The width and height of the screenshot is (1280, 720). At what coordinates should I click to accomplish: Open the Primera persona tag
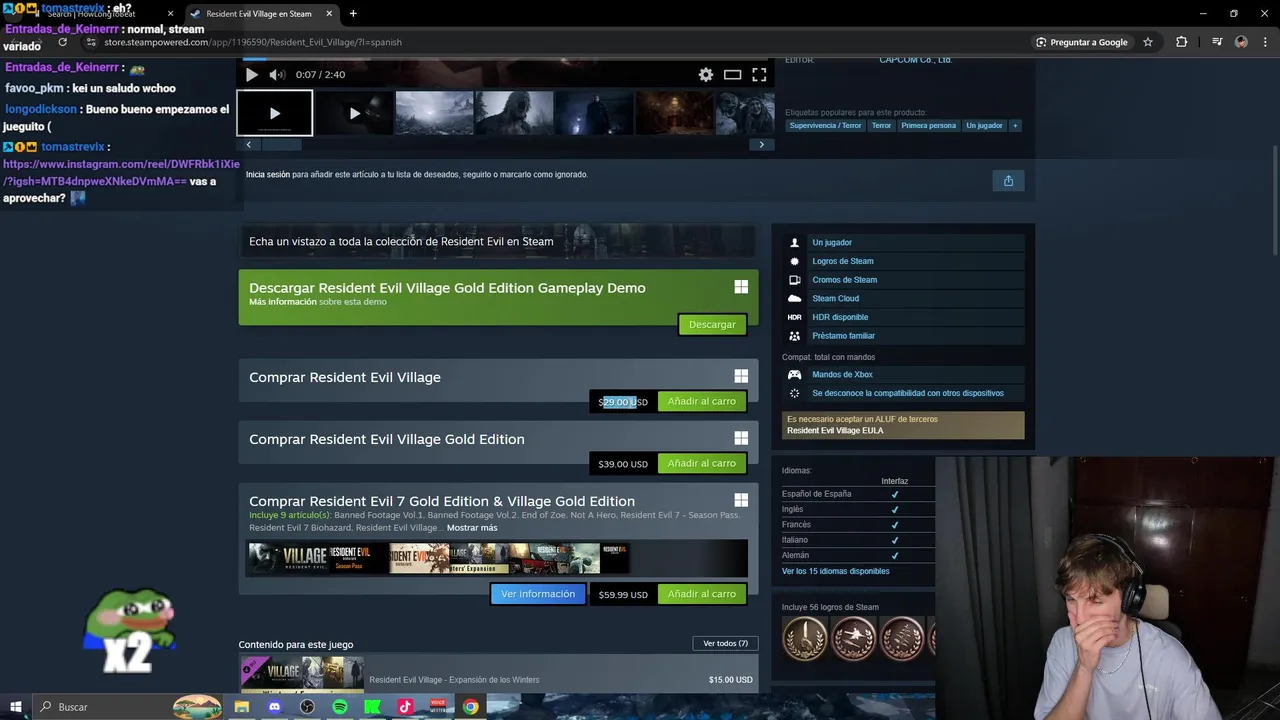point(928,126)
